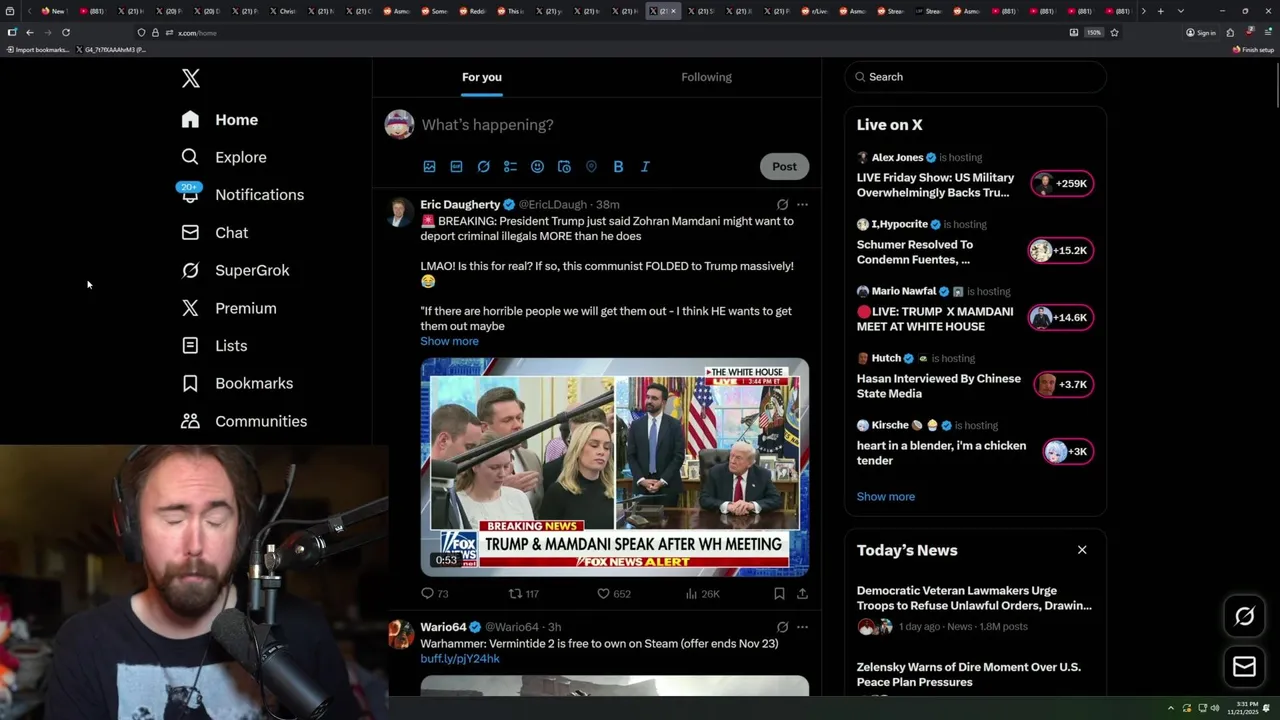
Task: Click the Finish setup button
Action: [1253, 49]
